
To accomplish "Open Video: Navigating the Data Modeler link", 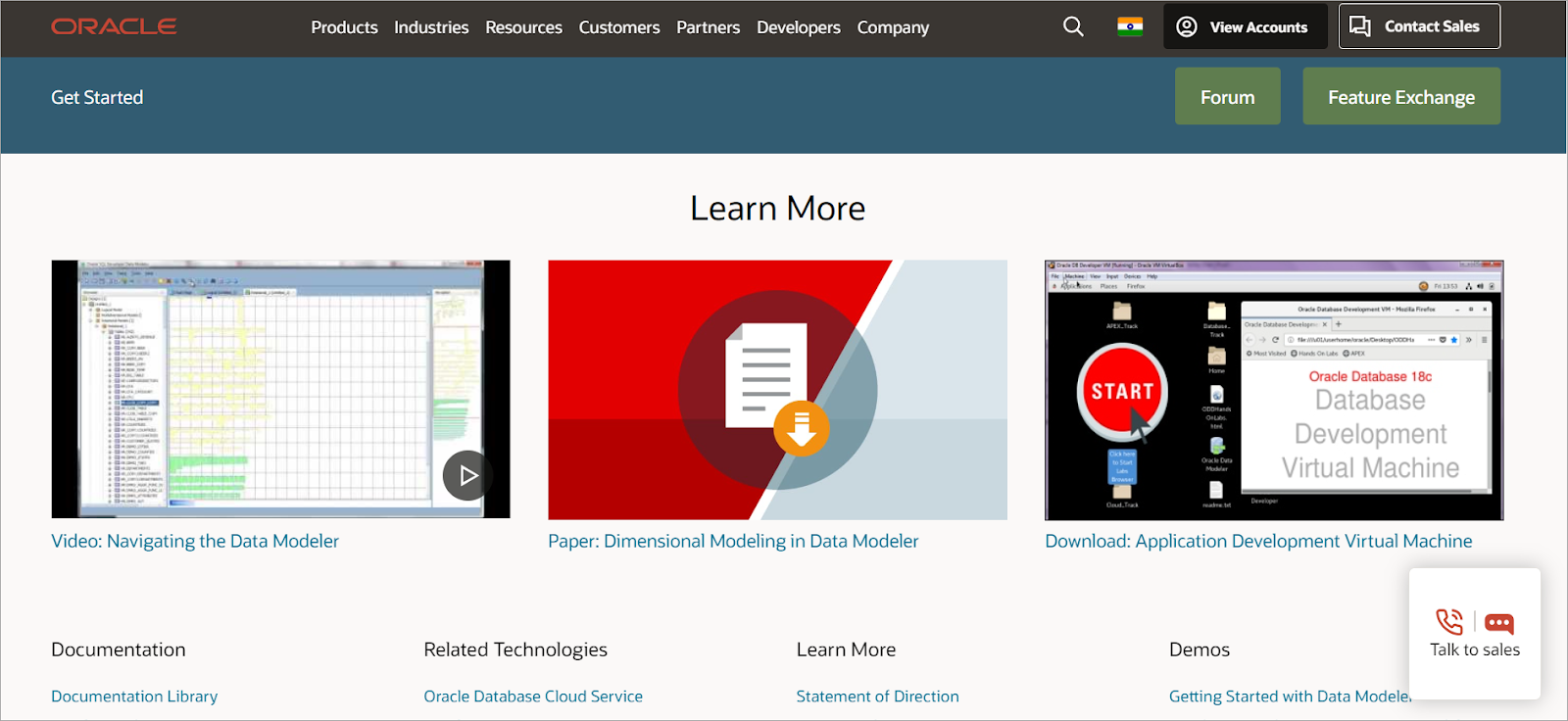I will tap(195, 541).
